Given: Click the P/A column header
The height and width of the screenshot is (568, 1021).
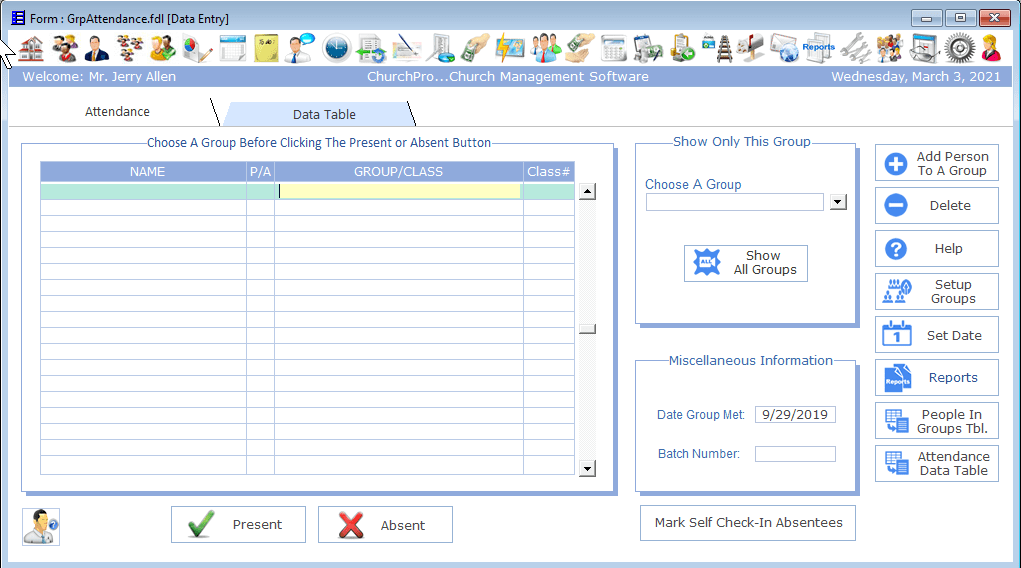Looking at the screenshot, I should click(x=260, y=172).
